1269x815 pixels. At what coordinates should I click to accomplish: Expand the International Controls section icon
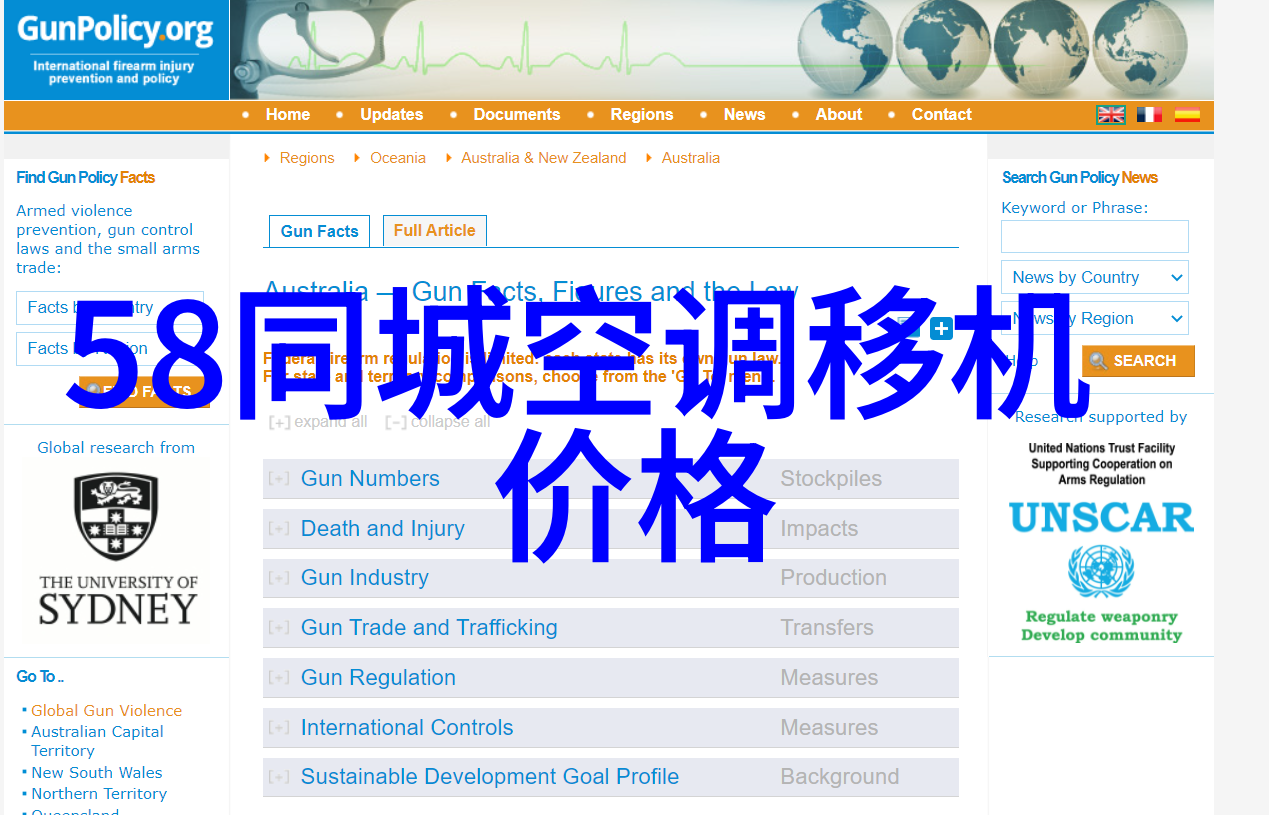coord(279,728)
